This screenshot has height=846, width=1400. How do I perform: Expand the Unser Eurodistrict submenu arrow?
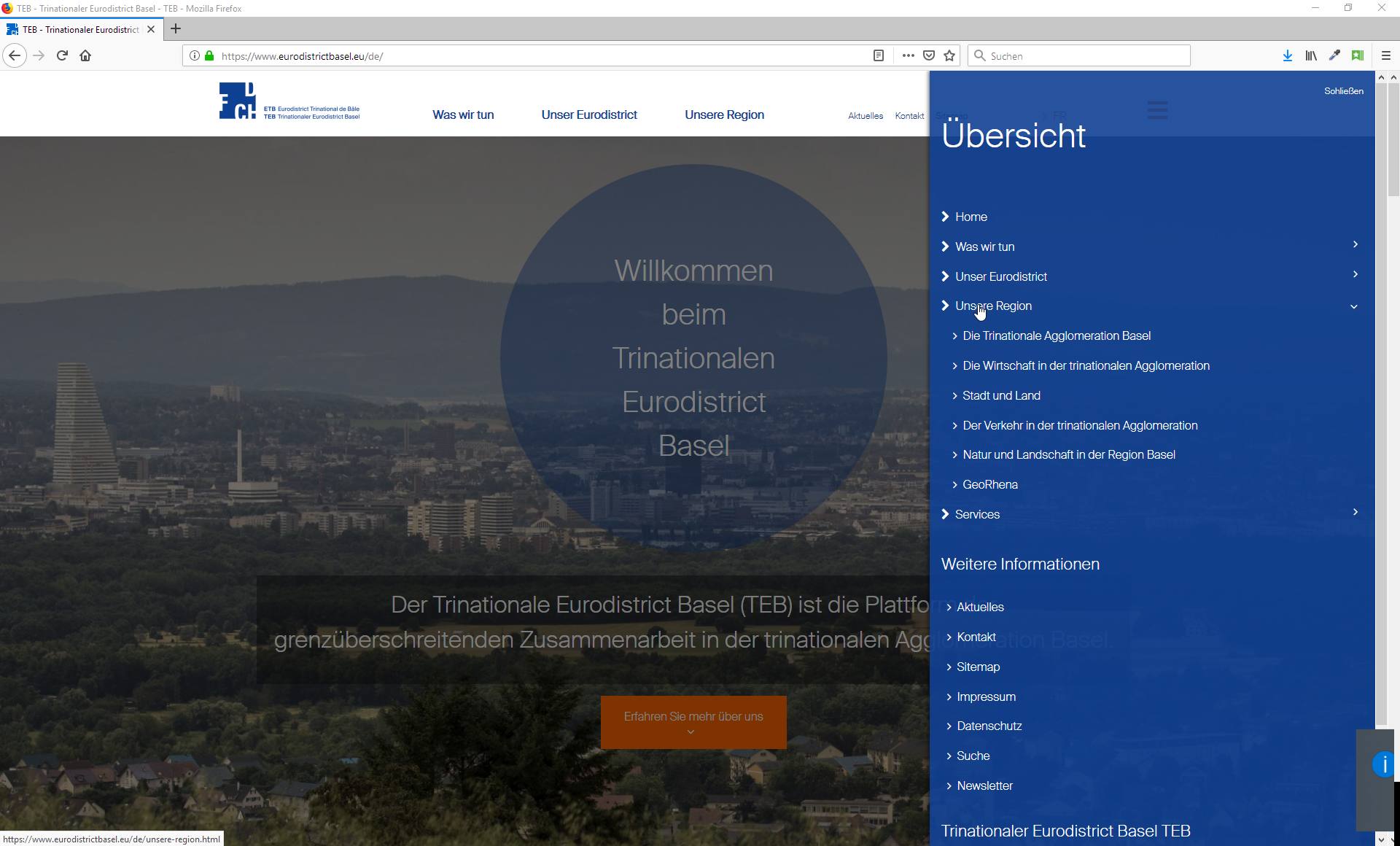click(1355, 275)
